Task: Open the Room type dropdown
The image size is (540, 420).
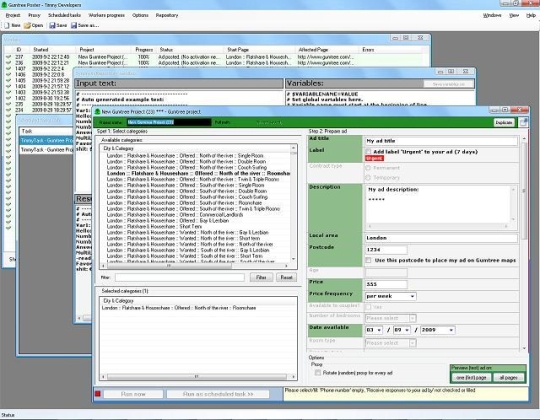Action: click(x=391, y=343)
